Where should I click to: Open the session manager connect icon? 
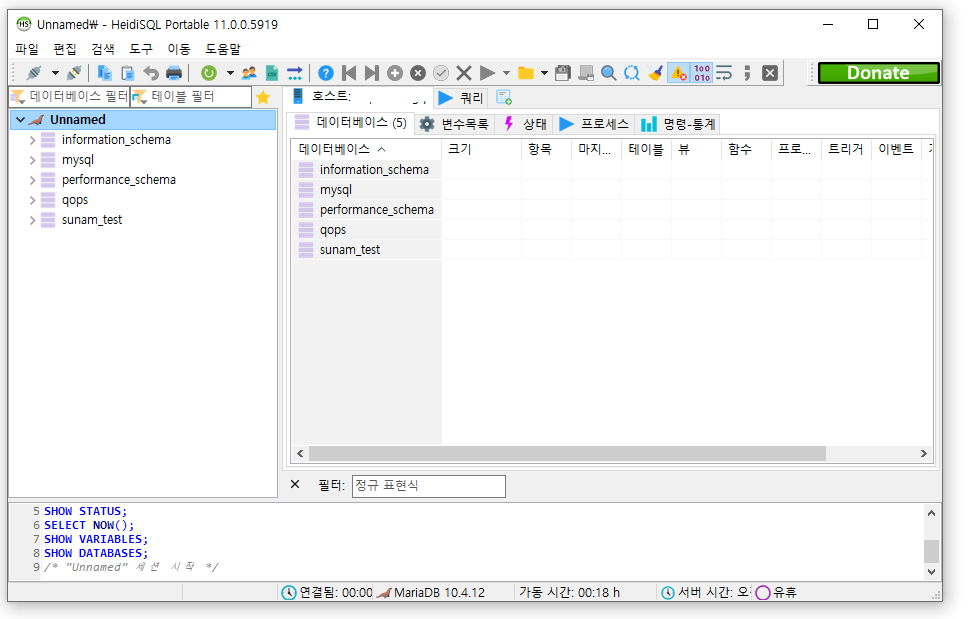tap(34, 73)
